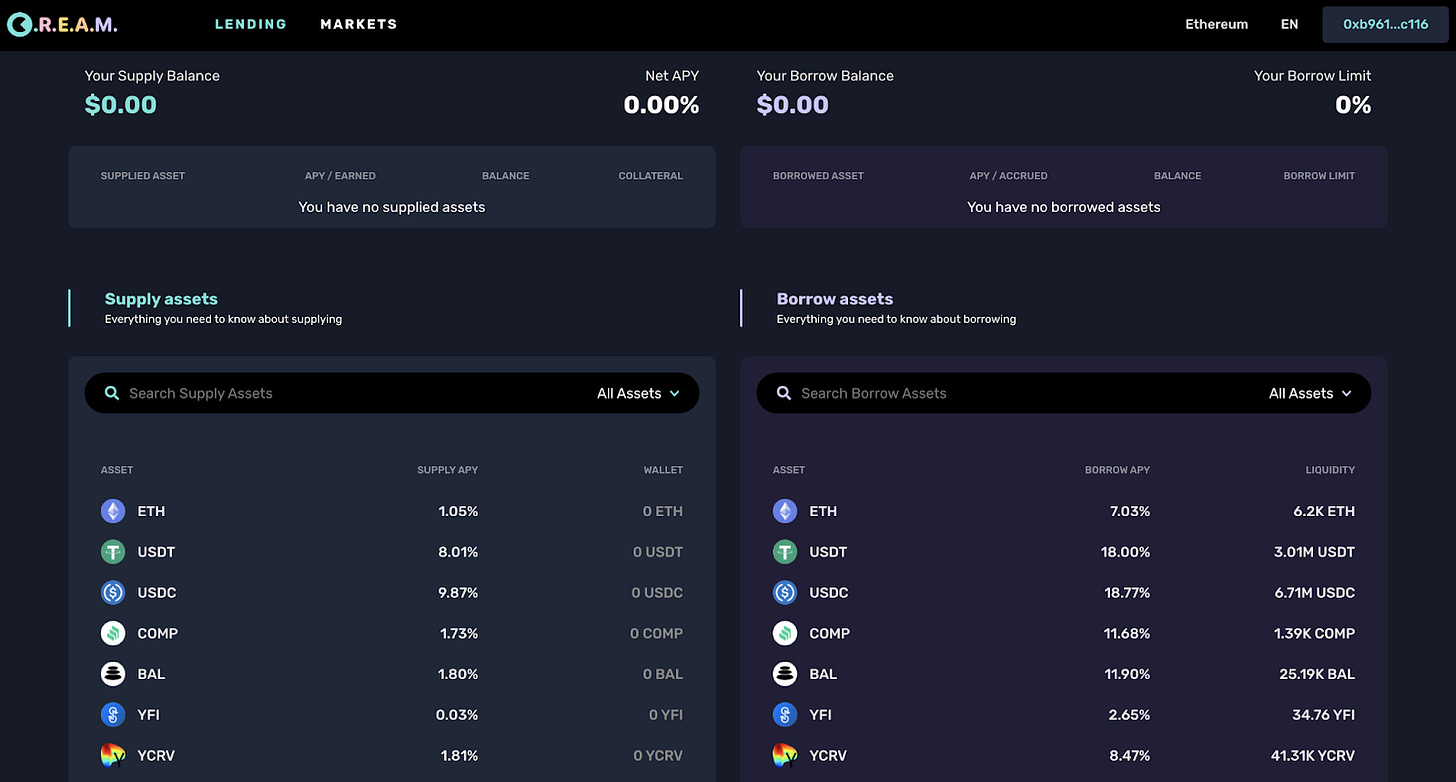Open the All Assets filter for supply
Viewport: 1456px width, 782px height.
pos(638,393)
